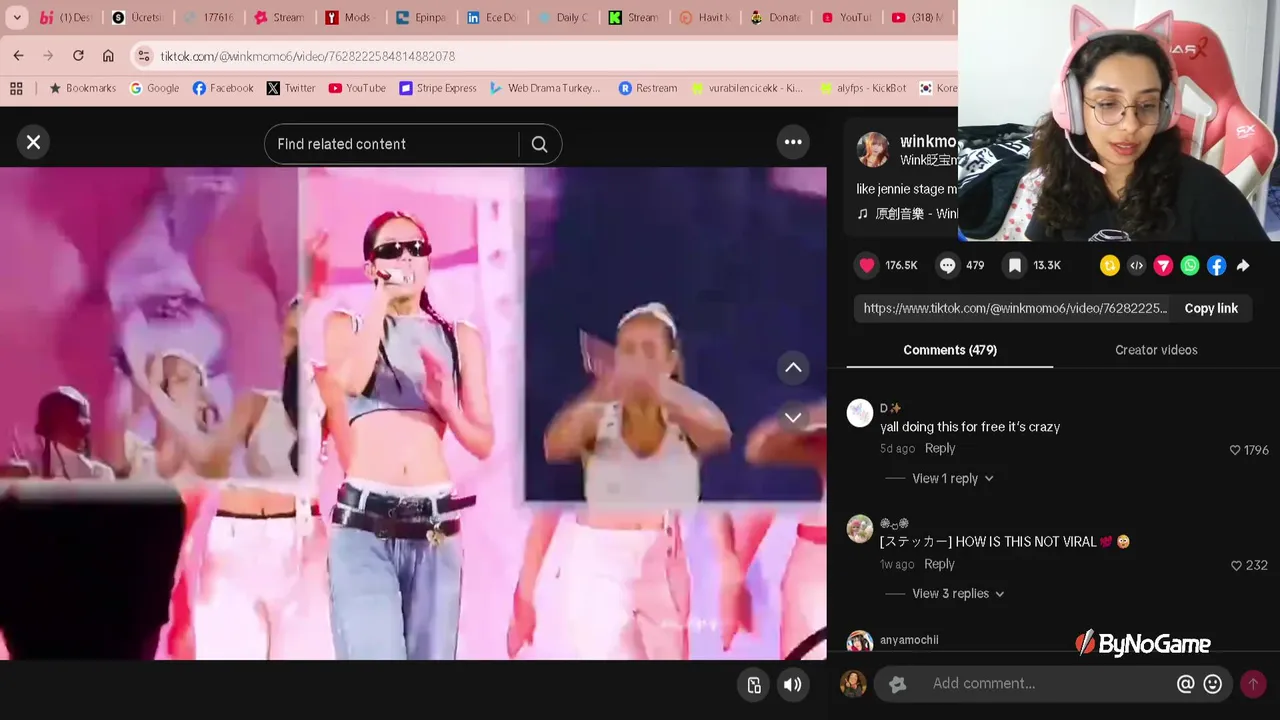This screenshot has width=1280, height=720.
Task: Insert a mention with the @ icon
Action: (x=1185, y=684)
